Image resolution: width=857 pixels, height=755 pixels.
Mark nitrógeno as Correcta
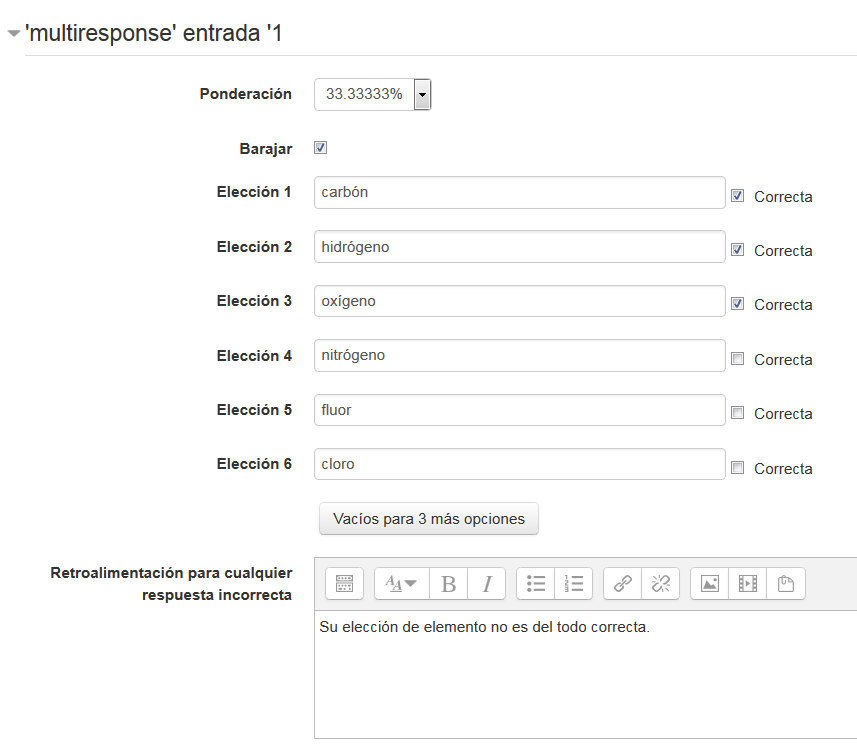(x=737, y=359)
